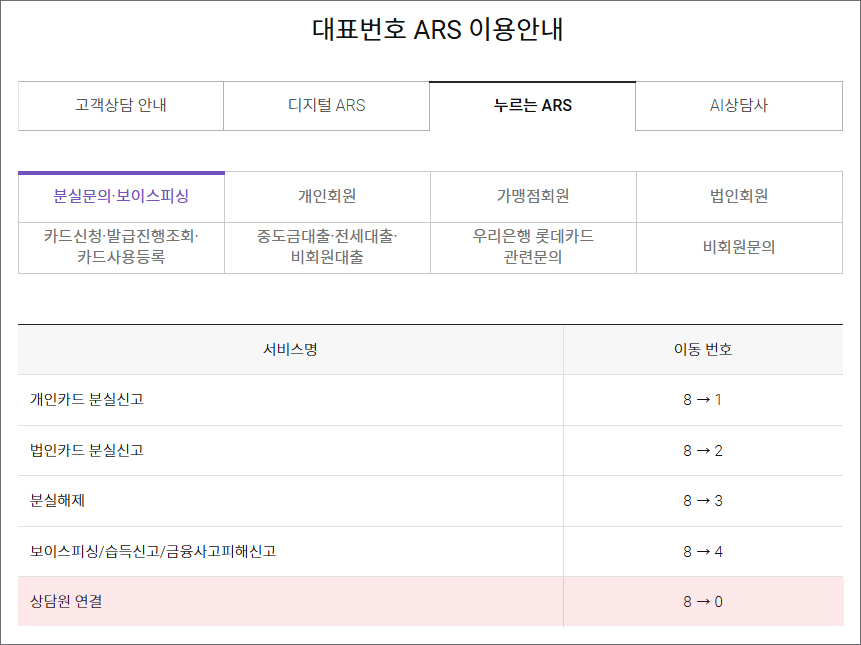
Task: Click 보이스피싱/습득신고/금융사고피해신고 service entry
Action: click(x=153, y=551)
